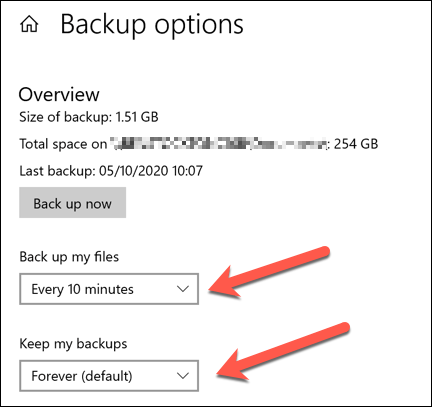This screenshot has height=407, width=432.
Task: Click the 05/10/2020 10:07 timestamp
Action: click(x=151, y=171)
